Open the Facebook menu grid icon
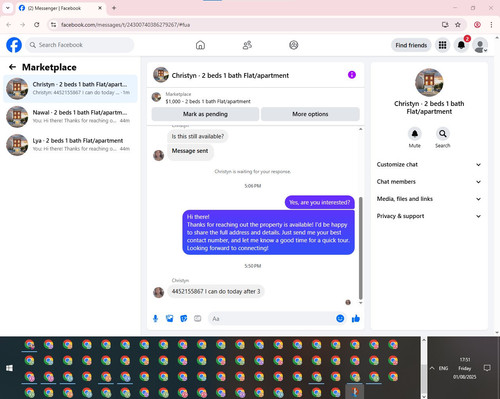Image resolution: width=500 pixels, height=399 pixels. tap(442, 45)
